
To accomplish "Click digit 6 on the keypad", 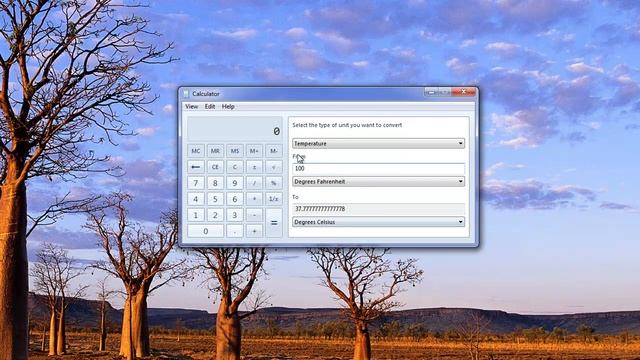I will click(235, 199).
